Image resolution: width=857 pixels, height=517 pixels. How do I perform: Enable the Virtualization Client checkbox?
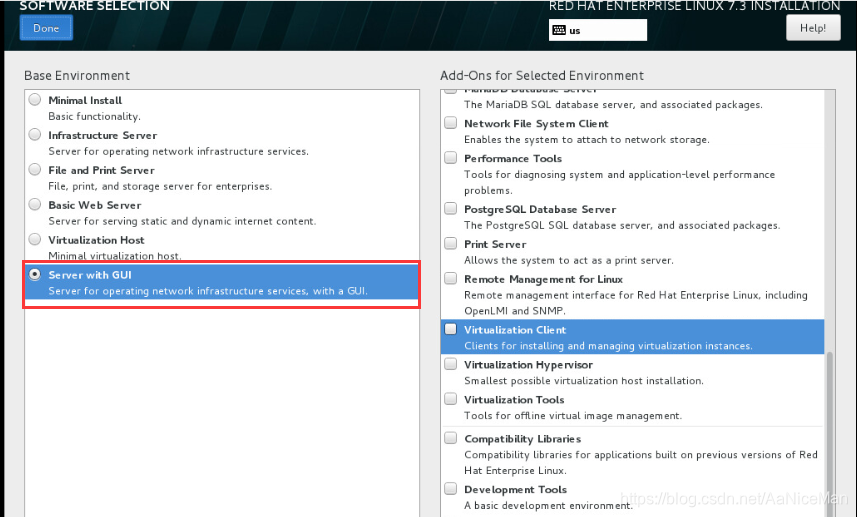tap(450, 329)
